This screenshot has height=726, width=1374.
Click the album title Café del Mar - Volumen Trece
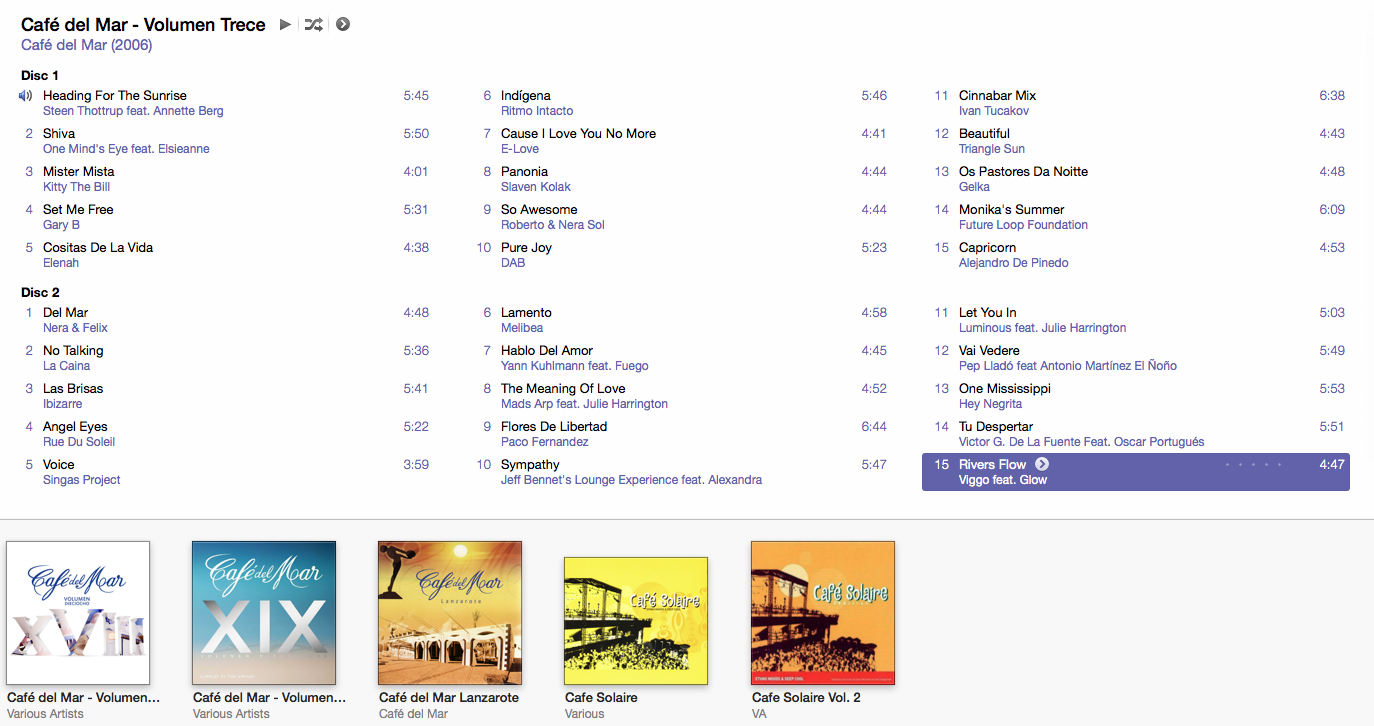143,25
